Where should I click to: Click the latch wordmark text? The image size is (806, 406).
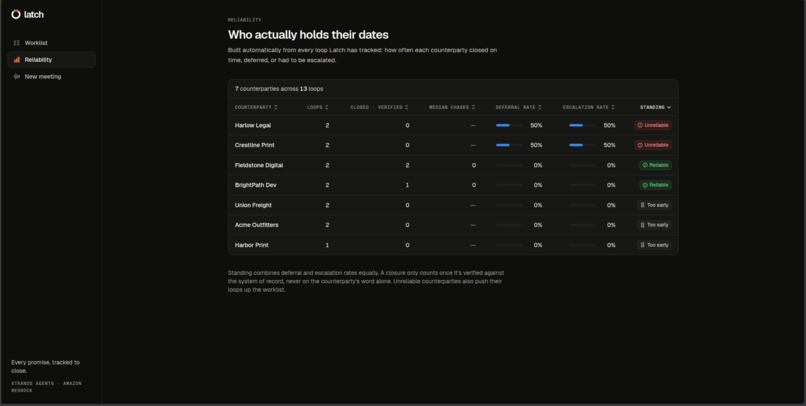(34, 15)
